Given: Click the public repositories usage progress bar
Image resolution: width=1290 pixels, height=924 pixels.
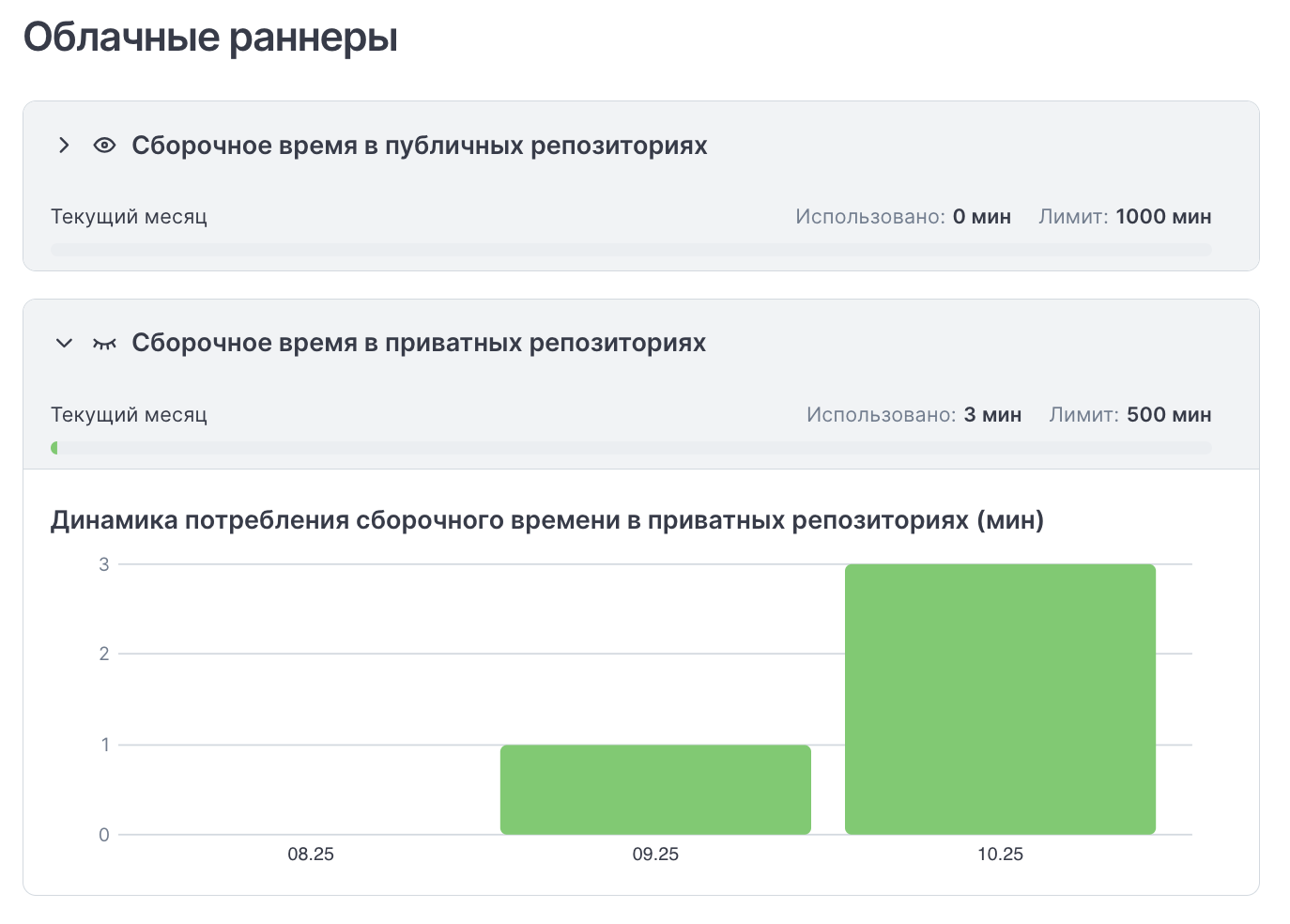Looking at the screenshot, I should point(631,250).
